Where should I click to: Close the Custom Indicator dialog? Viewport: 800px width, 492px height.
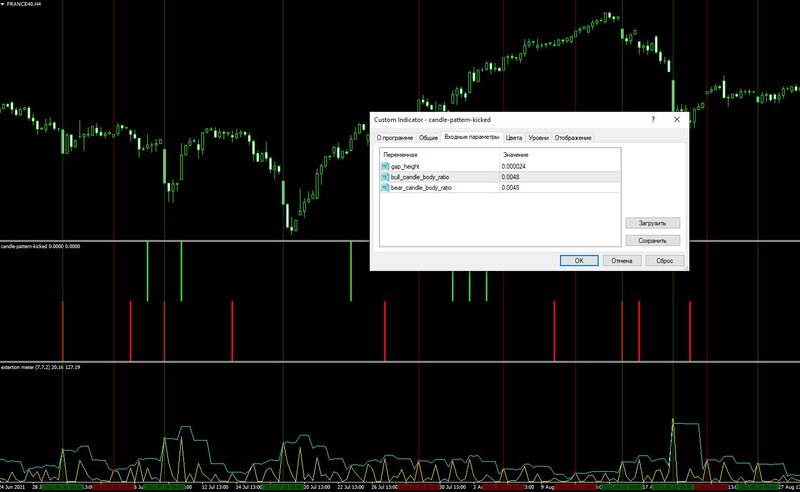(677, 119)
